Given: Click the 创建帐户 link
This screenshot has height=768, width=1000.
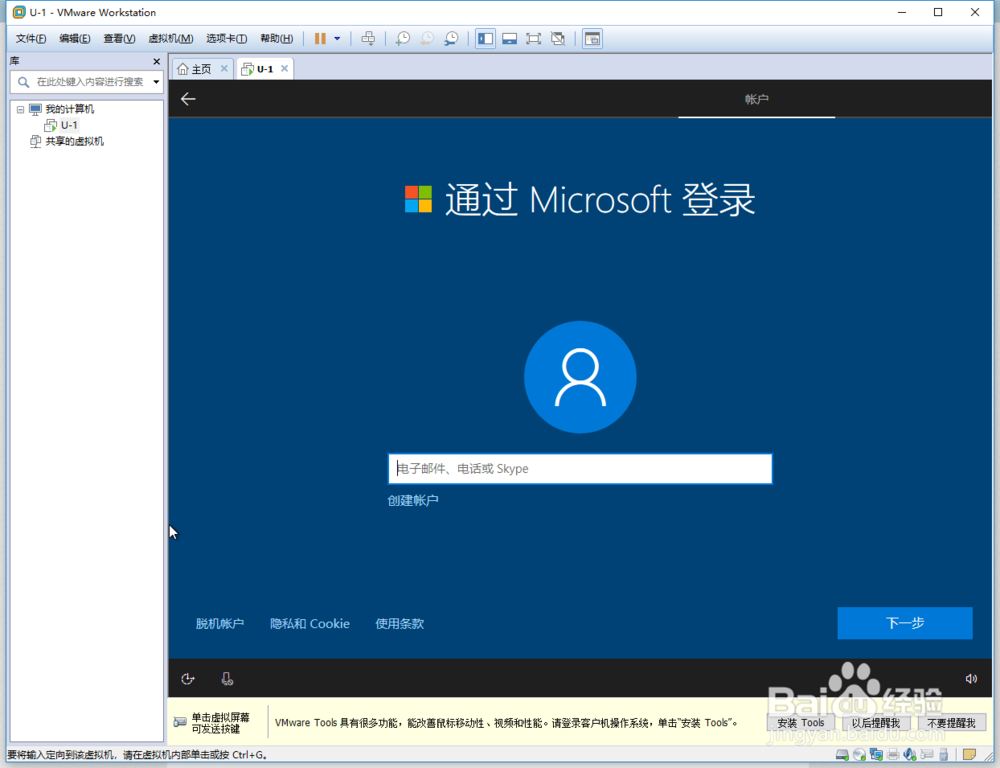Looking at the screenshot, I should [x=413, y=501].
